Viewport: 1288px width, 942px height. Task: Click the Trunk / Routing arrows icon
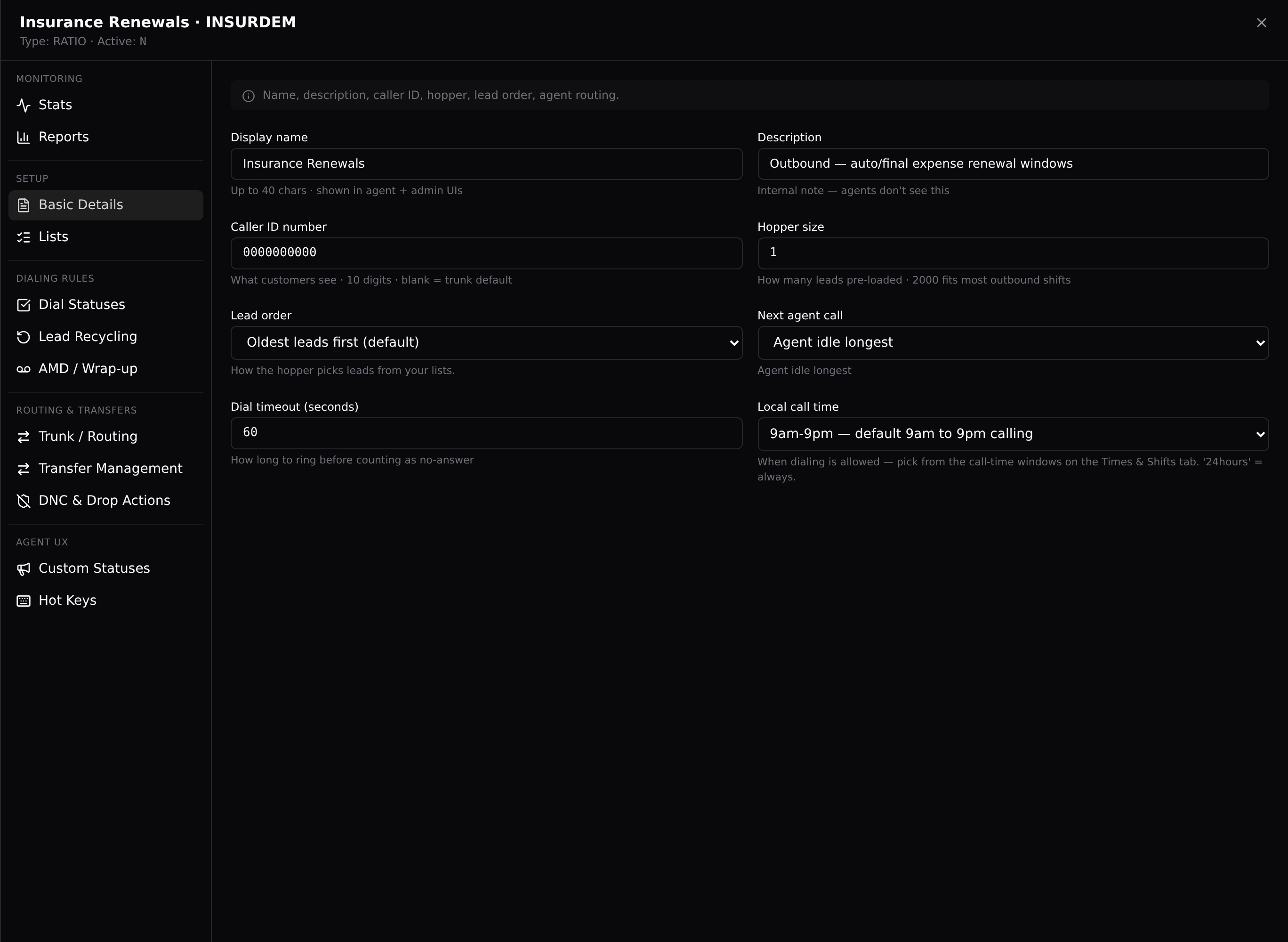[24, 436]
